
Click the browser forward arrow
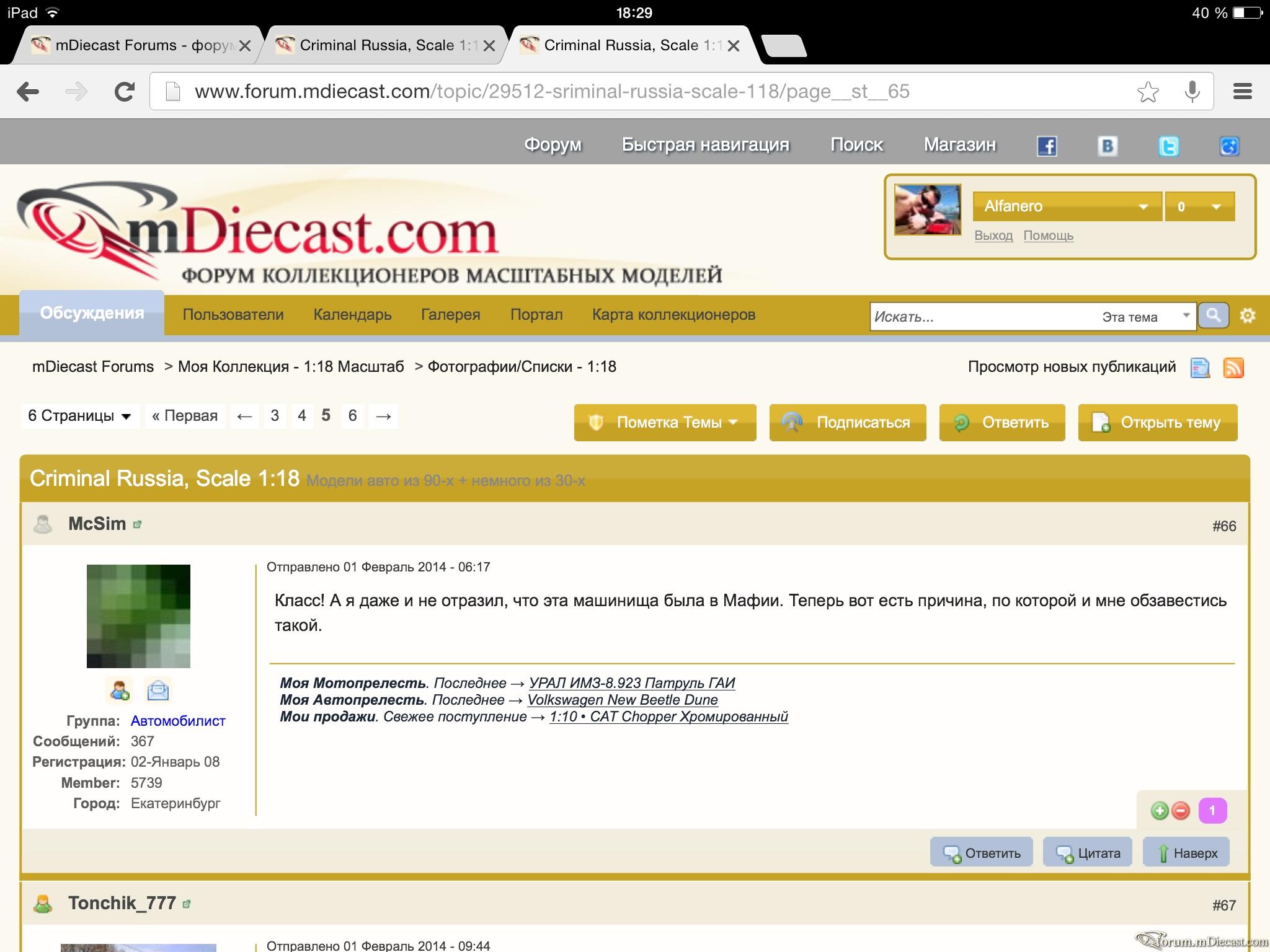click(x=76, y=92)
